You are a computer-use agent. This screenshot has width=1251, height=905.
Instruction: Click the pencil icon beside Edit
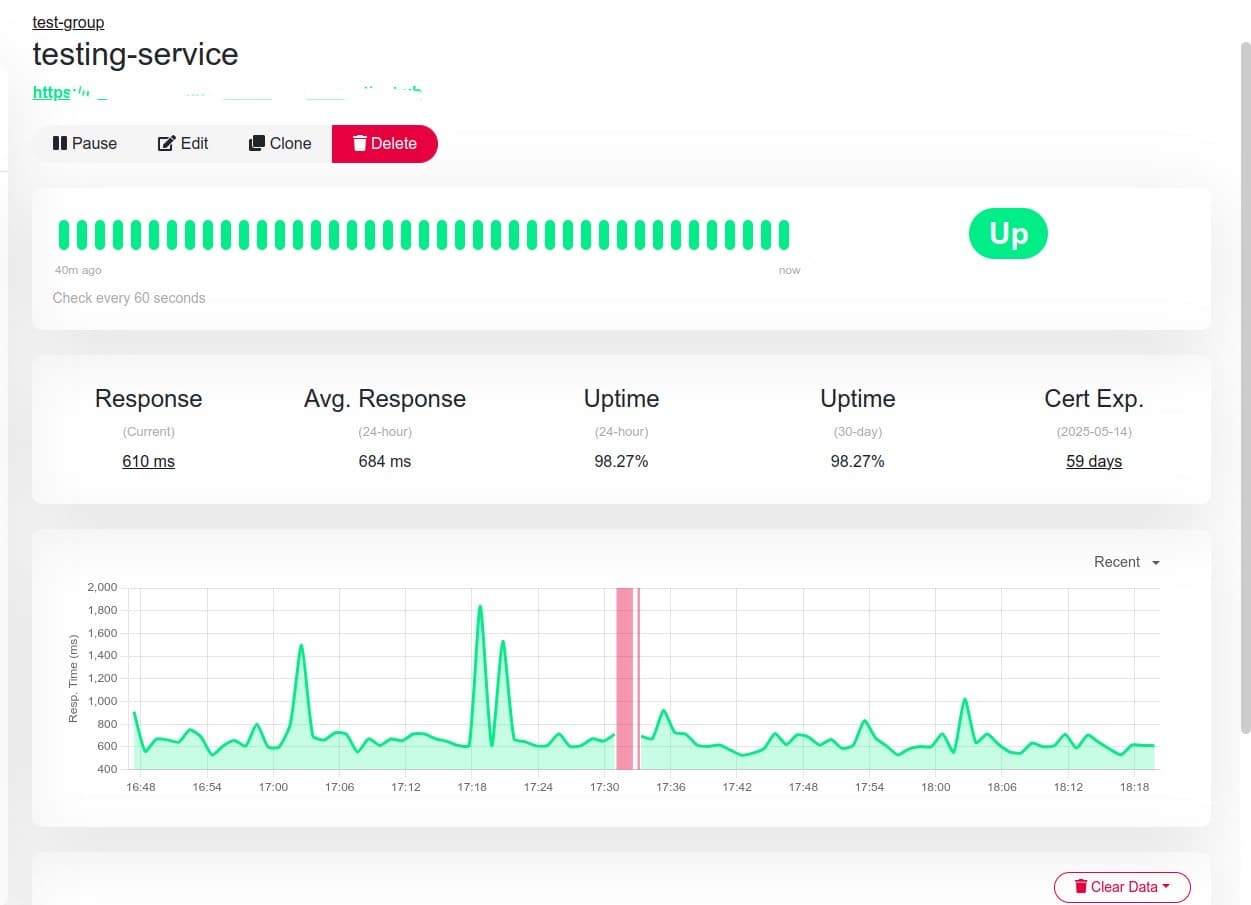167,143
